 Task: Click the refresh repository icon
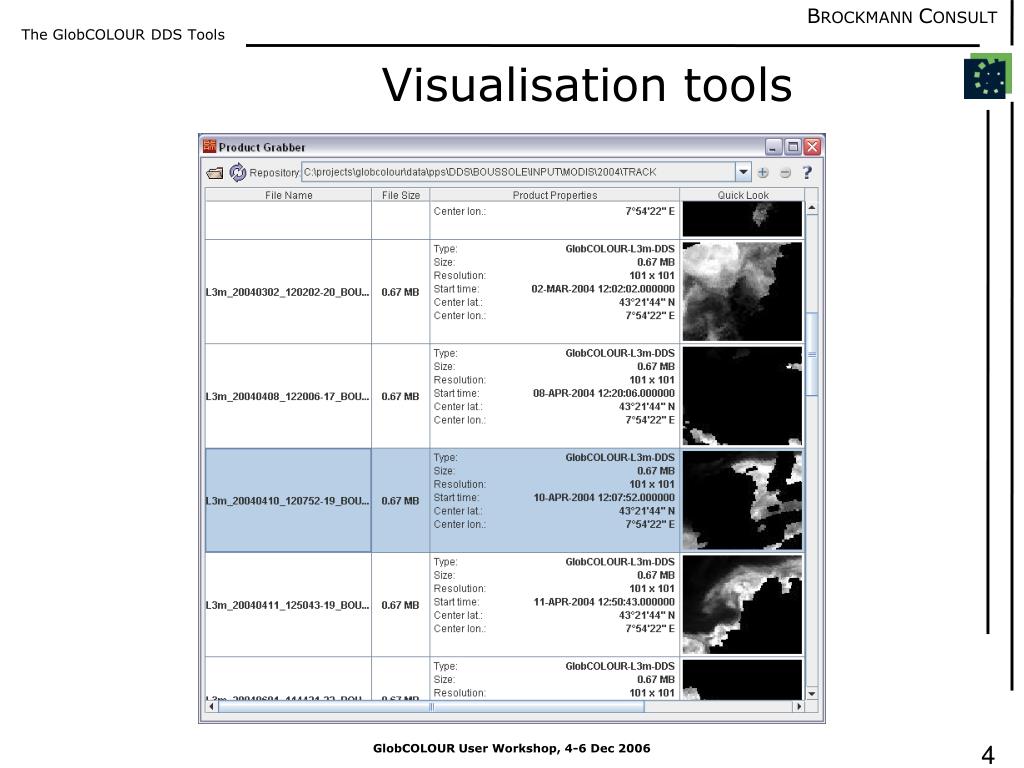[x=238, y=172]
